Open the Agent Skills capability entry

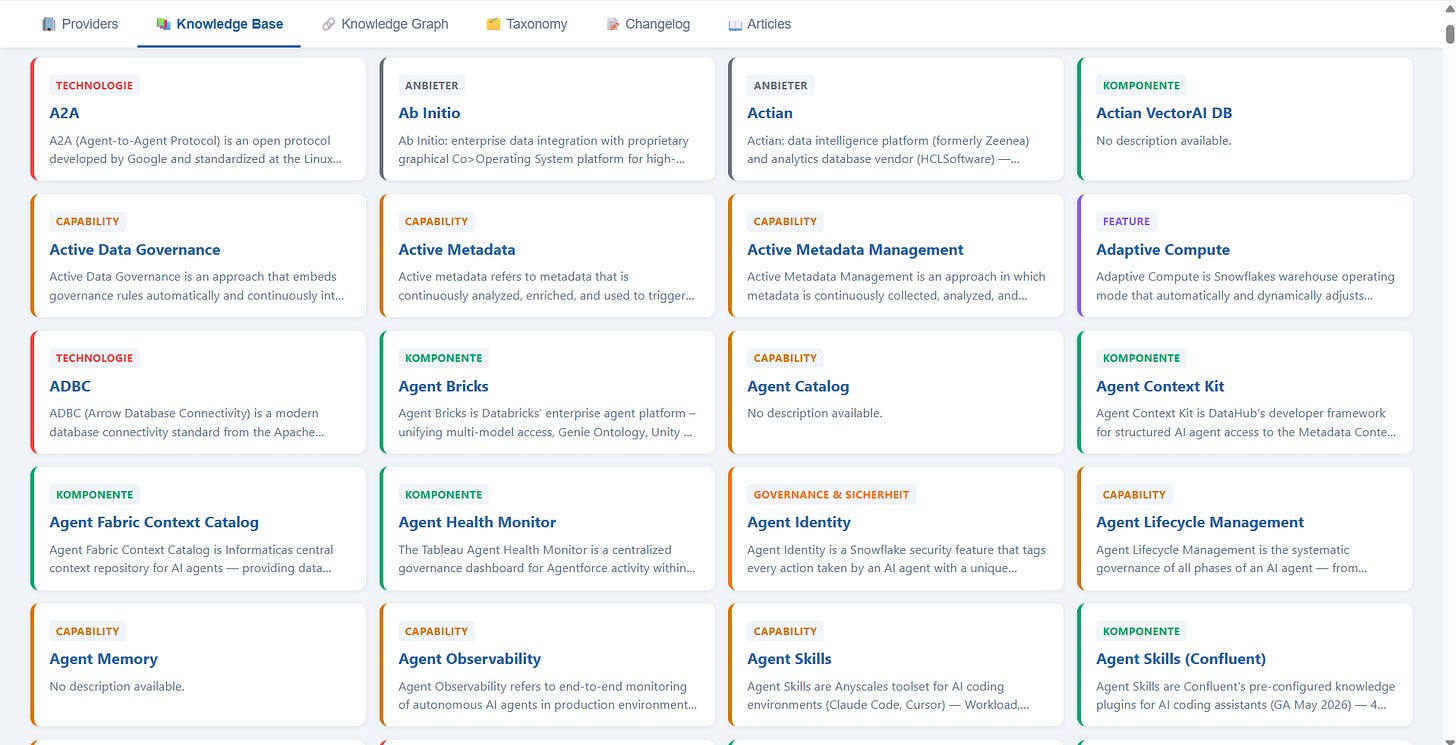pos(789,659)
